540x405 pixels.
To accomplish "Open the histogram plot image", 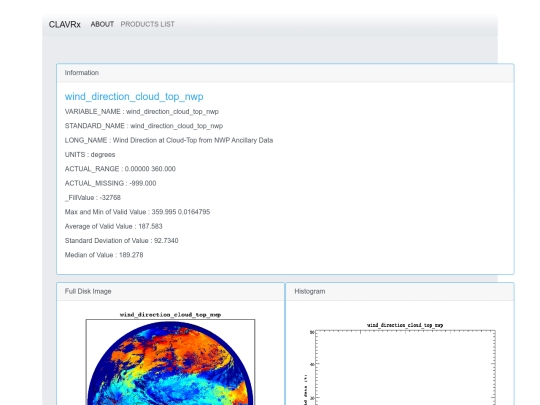I will click(x=400, y=363).
